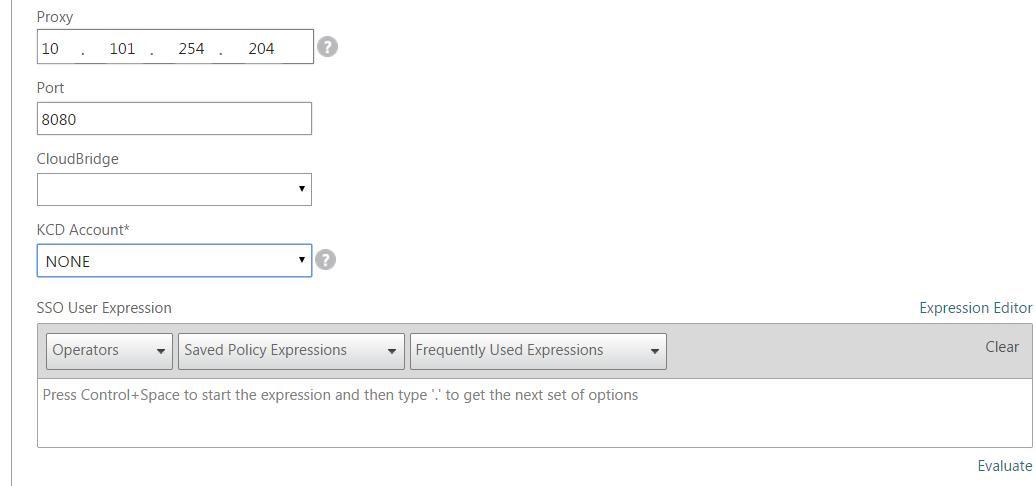
Task: Click the help icon beside Proxy field
Action: (327, 47)
